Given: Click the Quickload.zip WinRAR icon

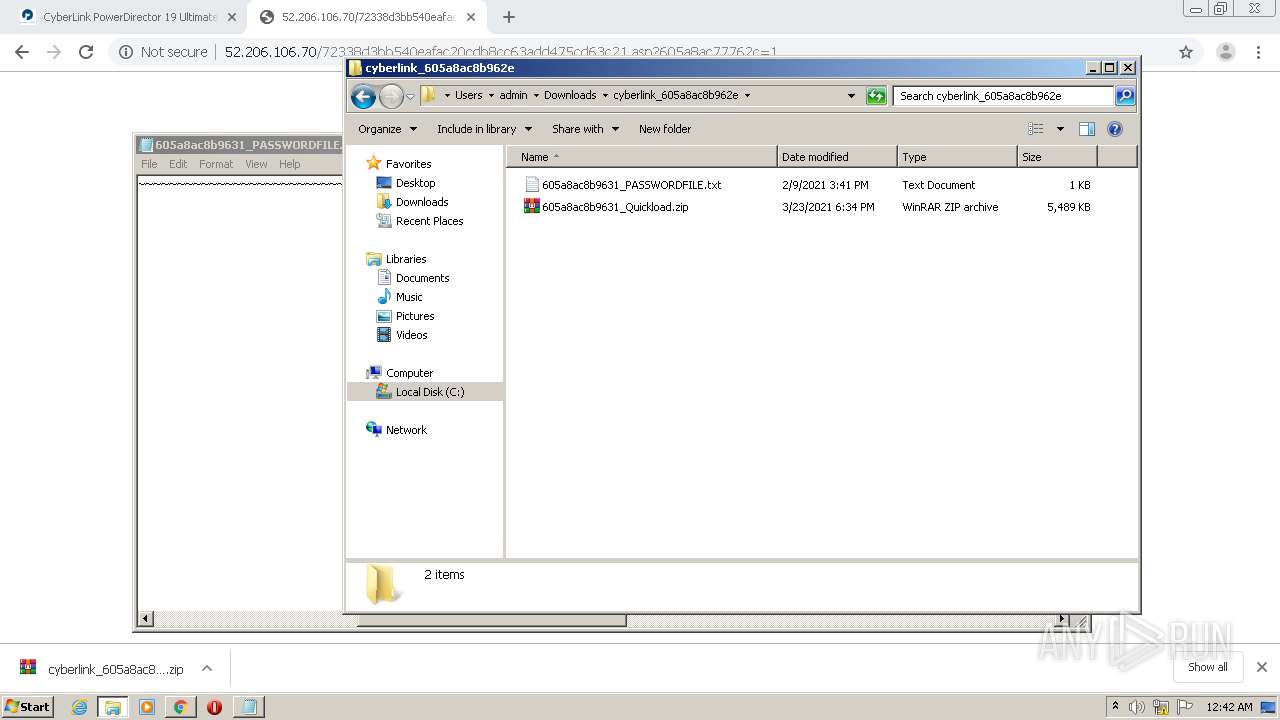Looking at the screenshot, I should coord(532,207).
